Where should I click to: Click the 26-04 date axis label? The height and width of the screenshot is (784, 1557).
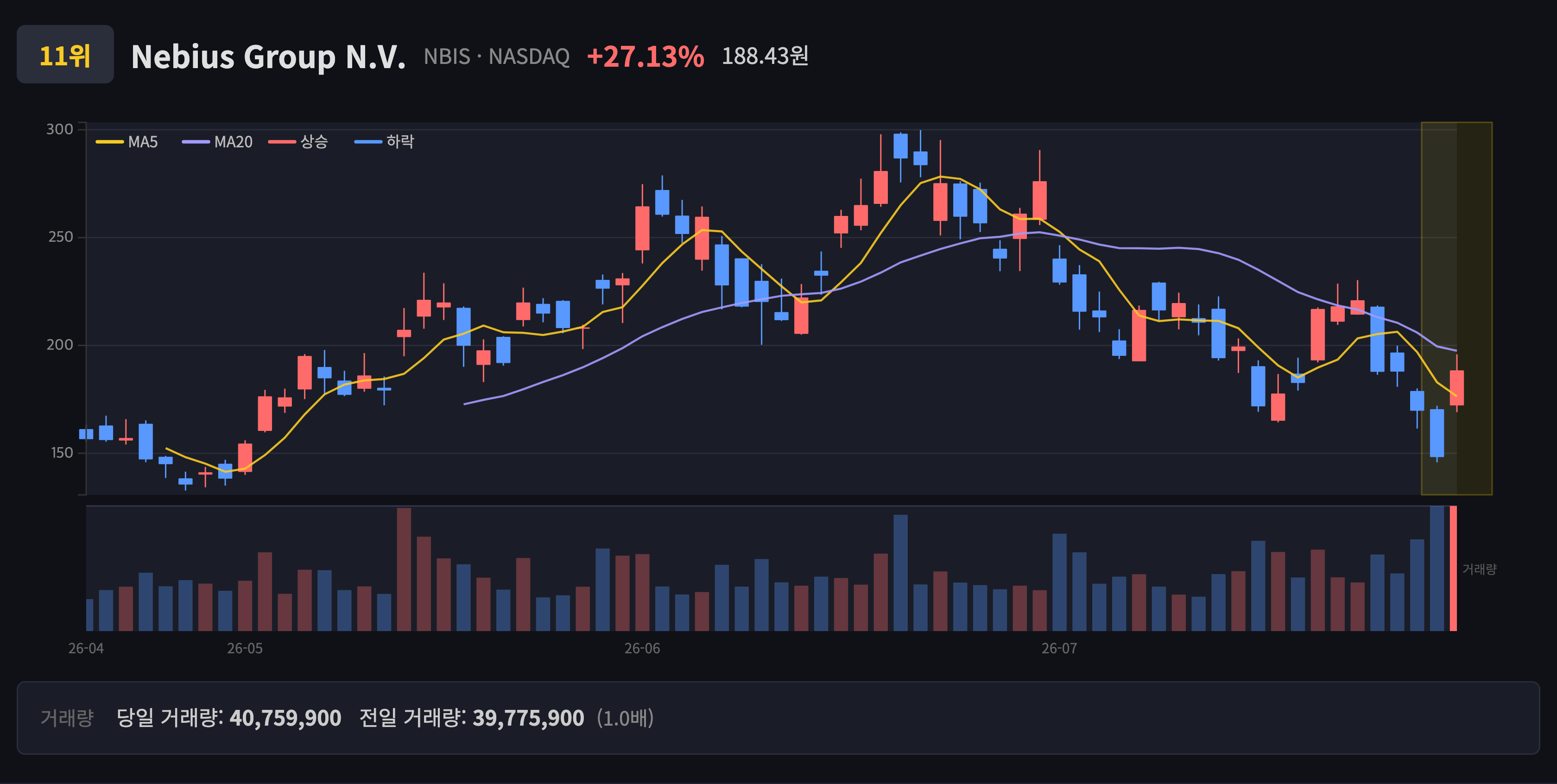[86, 649]
